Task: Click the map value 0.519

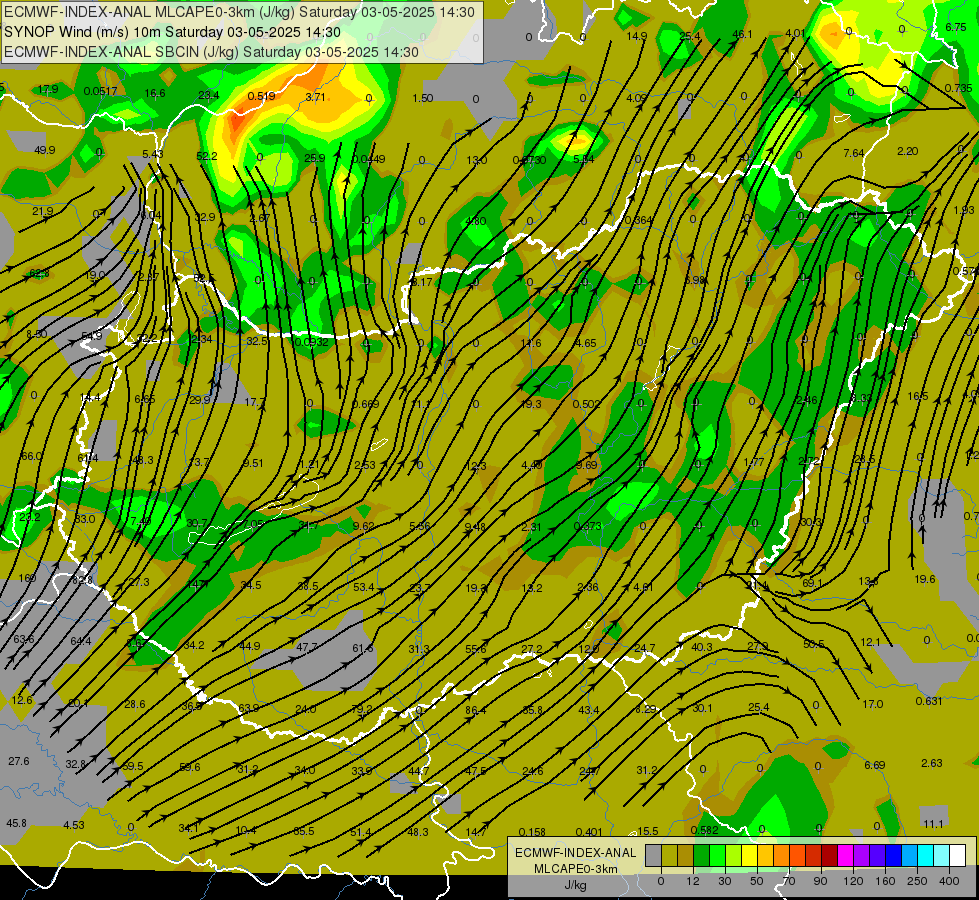Action: pyautogui.click(x=262, y=96)
